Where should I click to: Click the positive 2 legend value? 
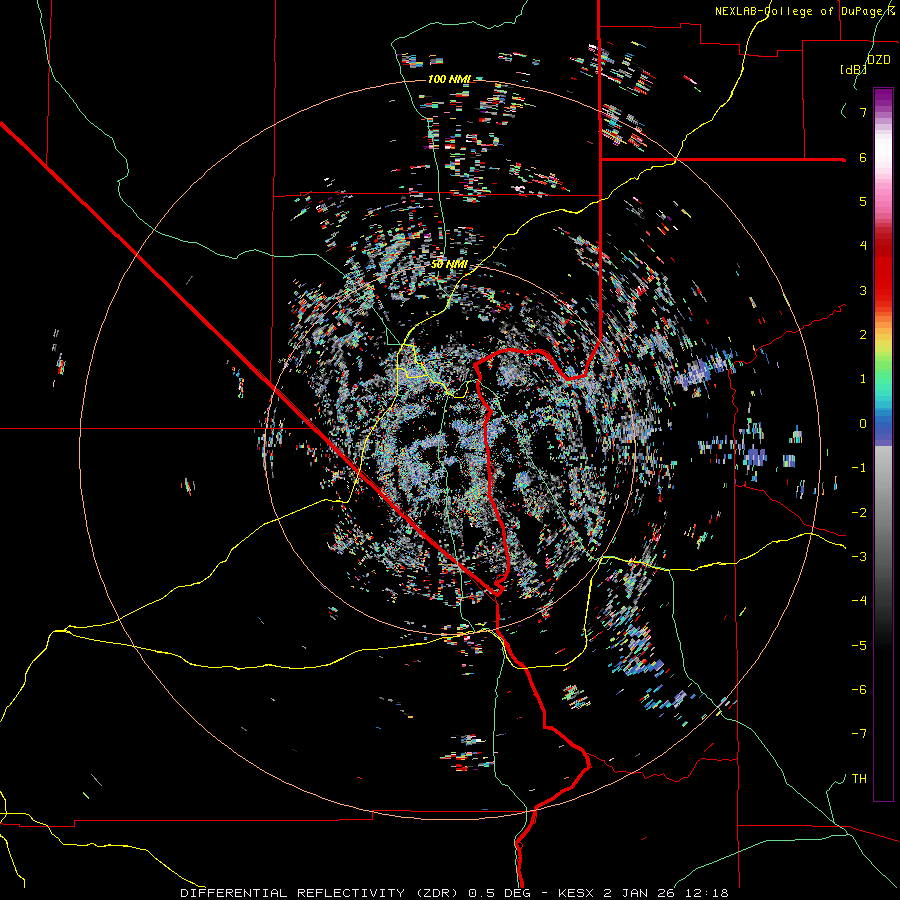pyautogui.click(x=863, y=335)
